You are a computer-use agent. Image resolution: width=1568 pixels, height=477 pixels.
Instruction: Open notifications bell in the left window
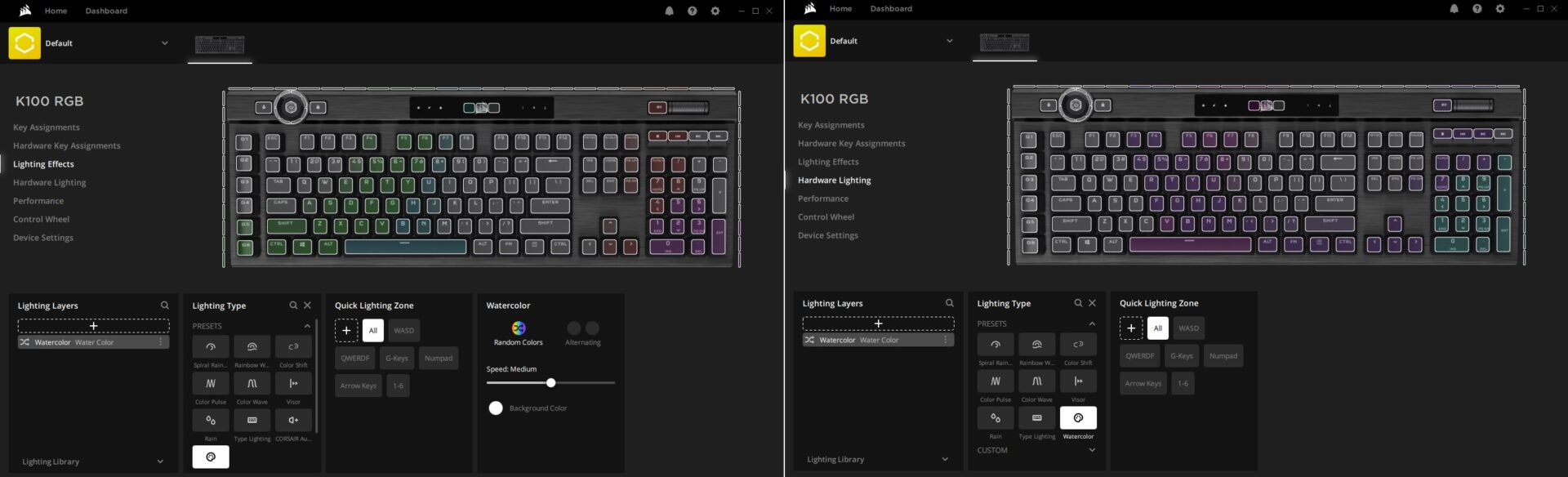click(x=669, y=11)
